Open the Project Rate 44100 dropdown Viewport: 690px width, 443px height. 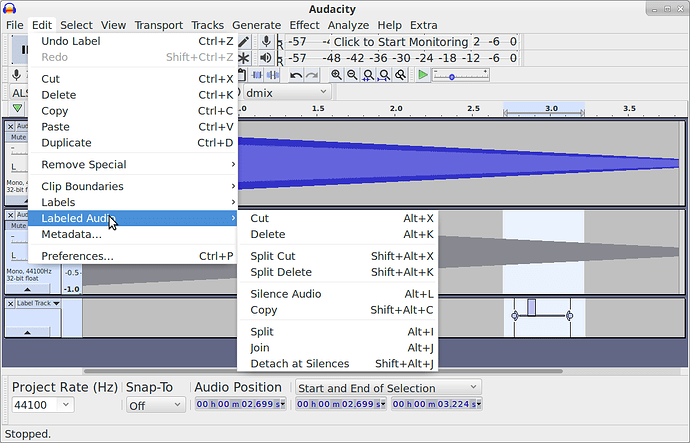pyautogui.click(x=66, y=404)
